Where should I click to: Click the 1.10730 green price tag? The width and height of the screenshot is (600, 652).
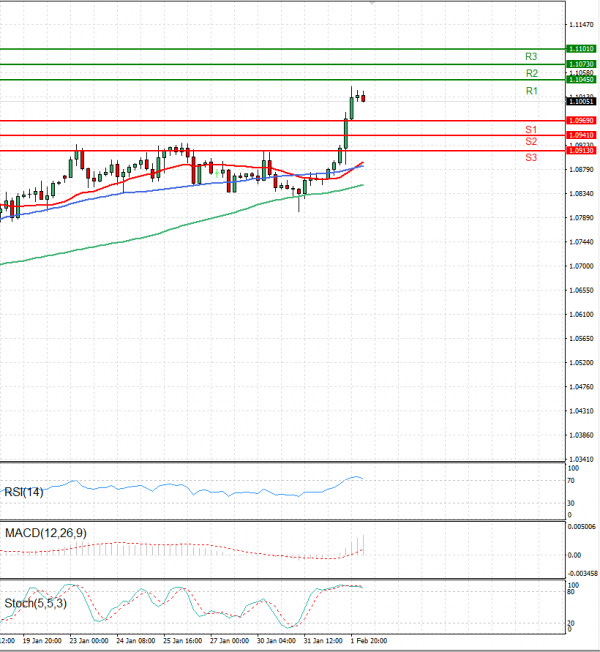[580, 64]
